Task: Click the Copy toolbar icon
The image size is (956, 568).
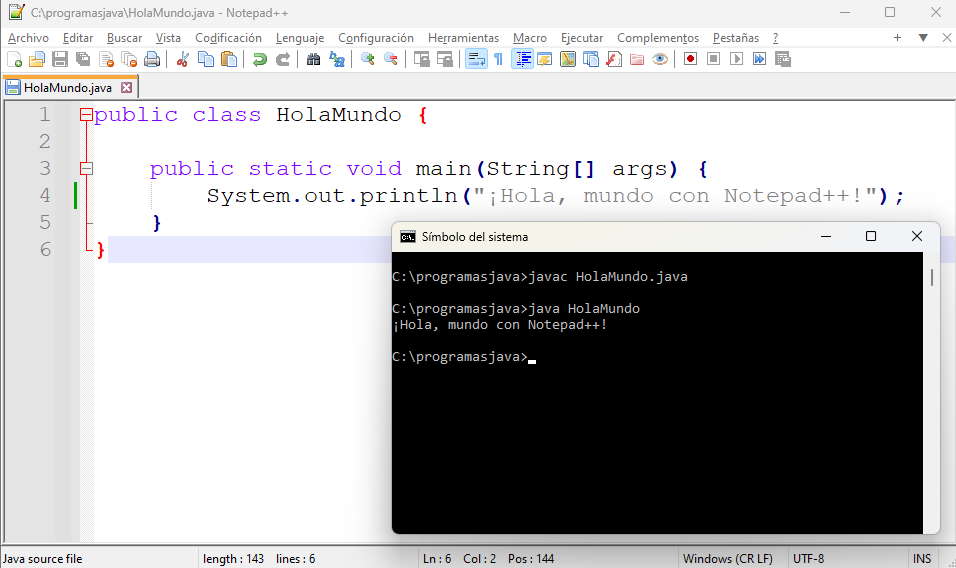Action: pos(206,59)
